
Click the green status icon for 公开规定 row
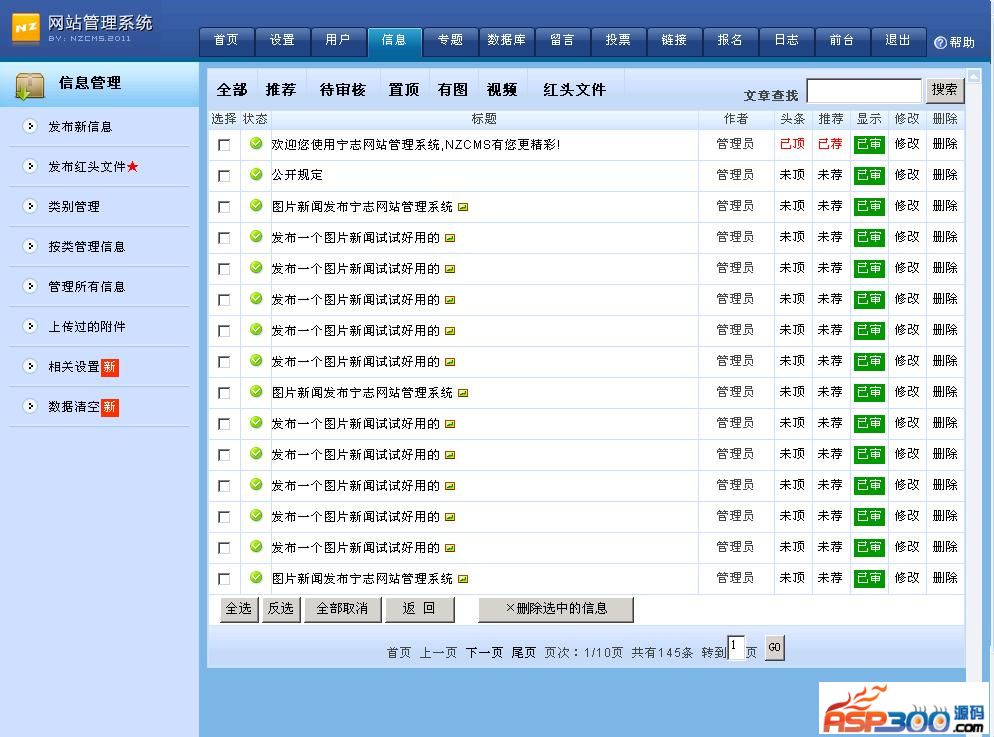pos(256,174)
